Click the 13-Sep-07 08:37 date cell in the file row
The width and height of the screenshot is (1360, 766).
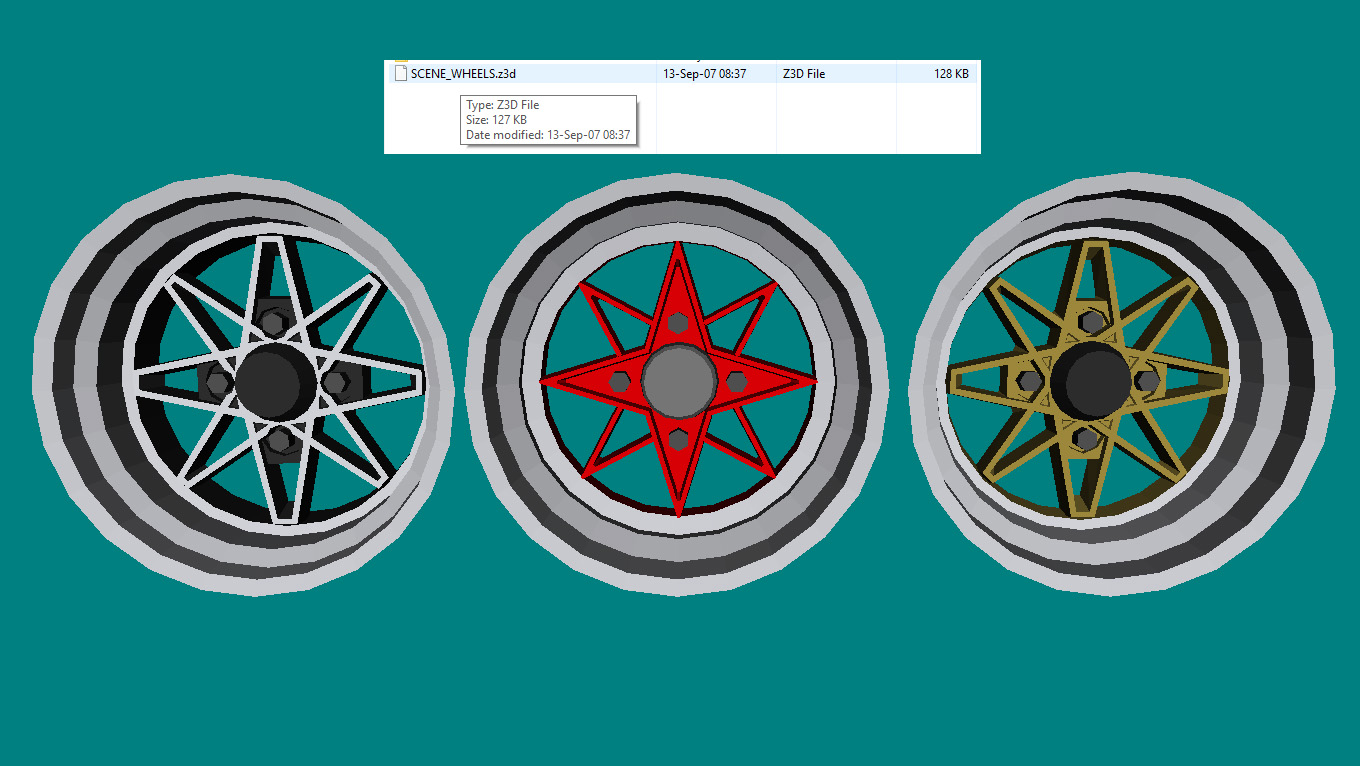704,73
